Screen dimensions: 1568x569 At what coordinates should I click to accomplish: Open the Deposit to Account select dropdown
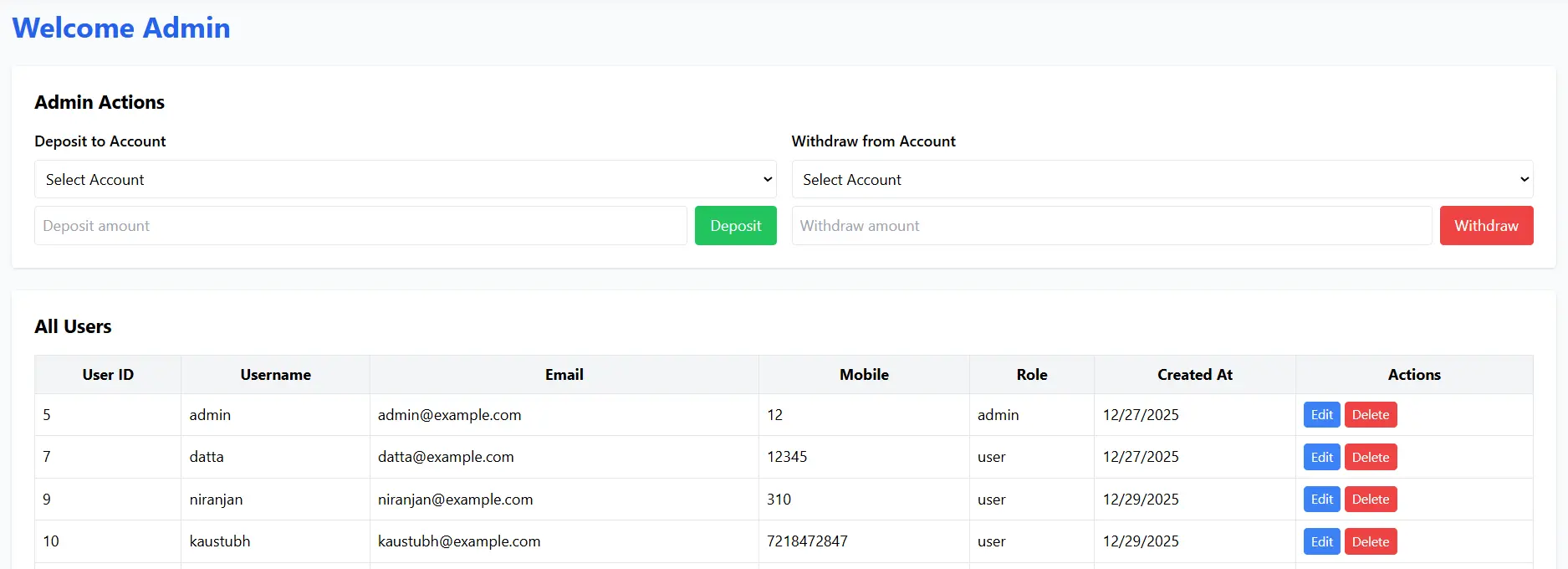pyautogui.click(x=405, y=179)
